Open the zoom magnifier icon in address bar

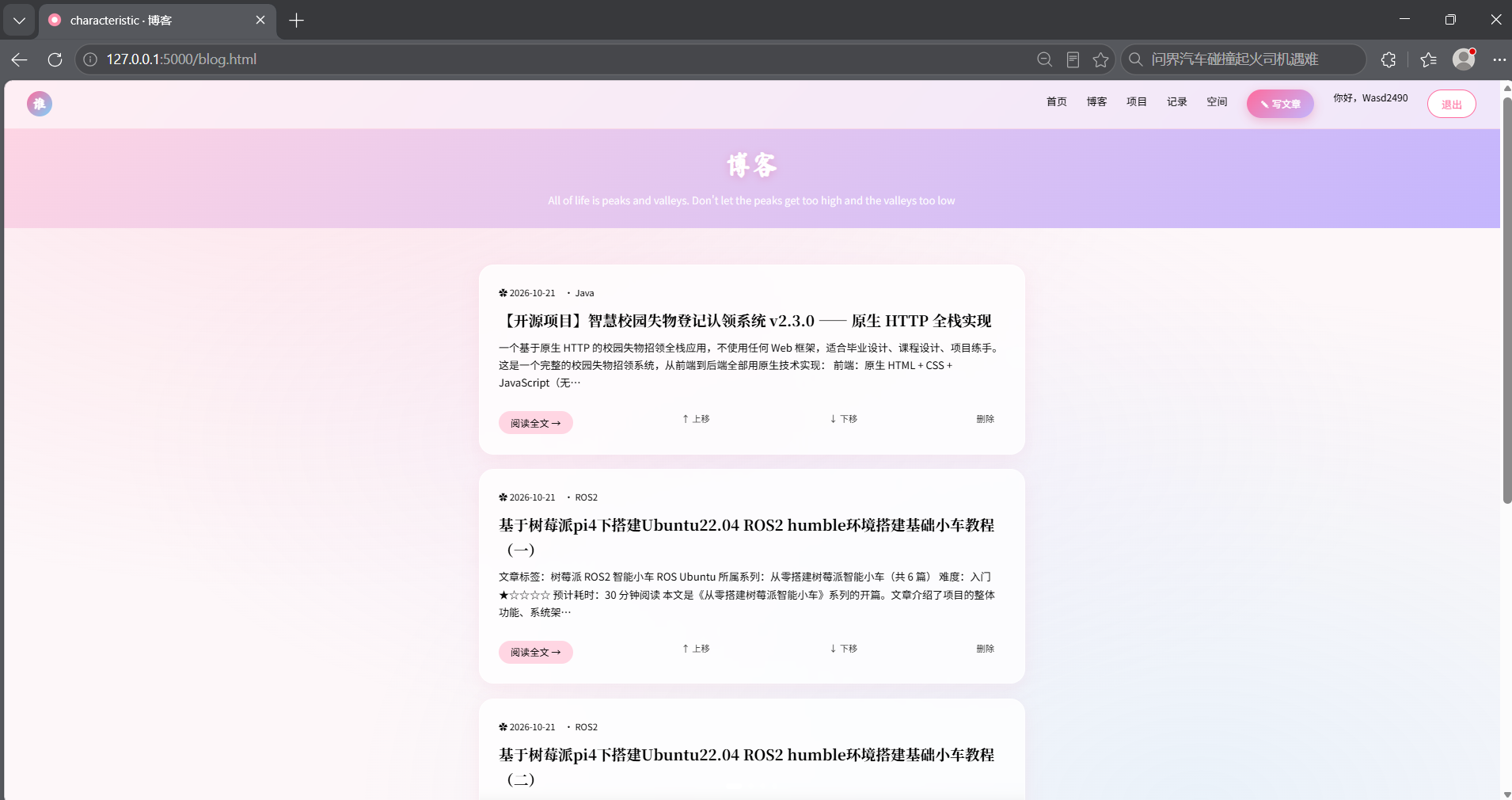coord(1044,59)
